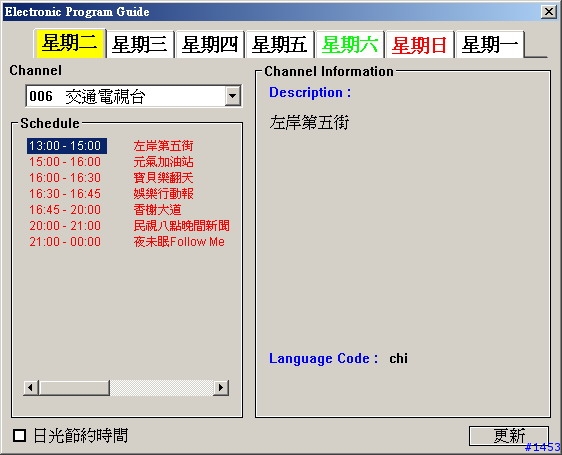Select the 星期五 tab
The width and height of the screenshot is (562, 455).
click(x=280, y=45)
